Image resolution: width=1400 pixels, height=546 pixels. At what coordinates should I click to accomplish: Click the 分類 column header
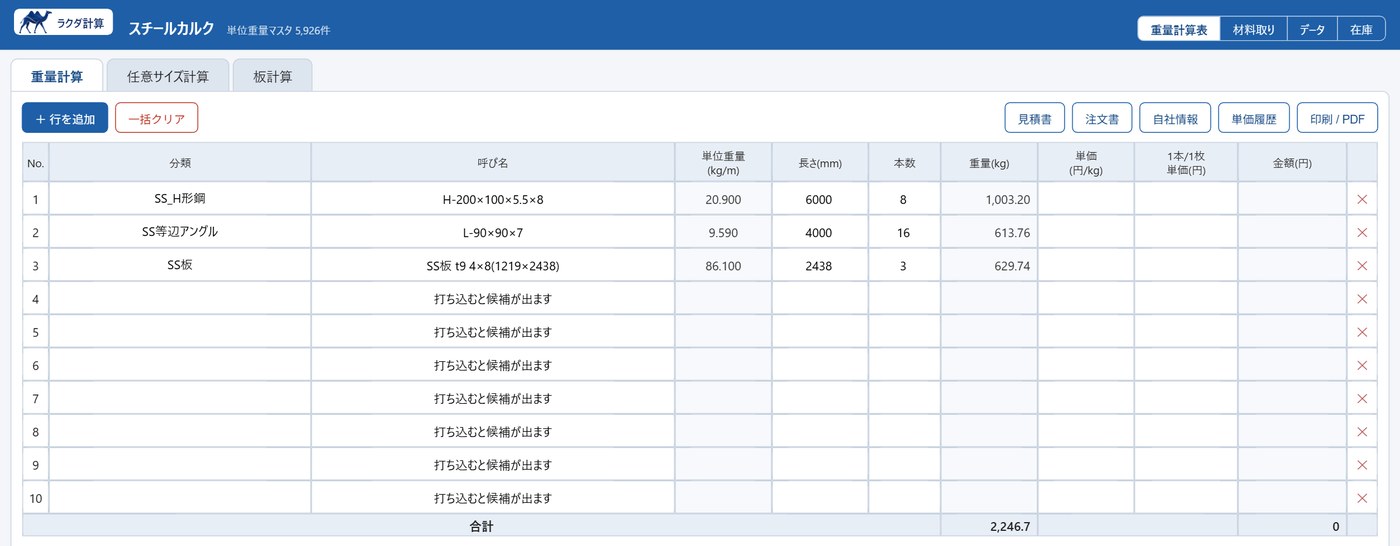(180, 162)
